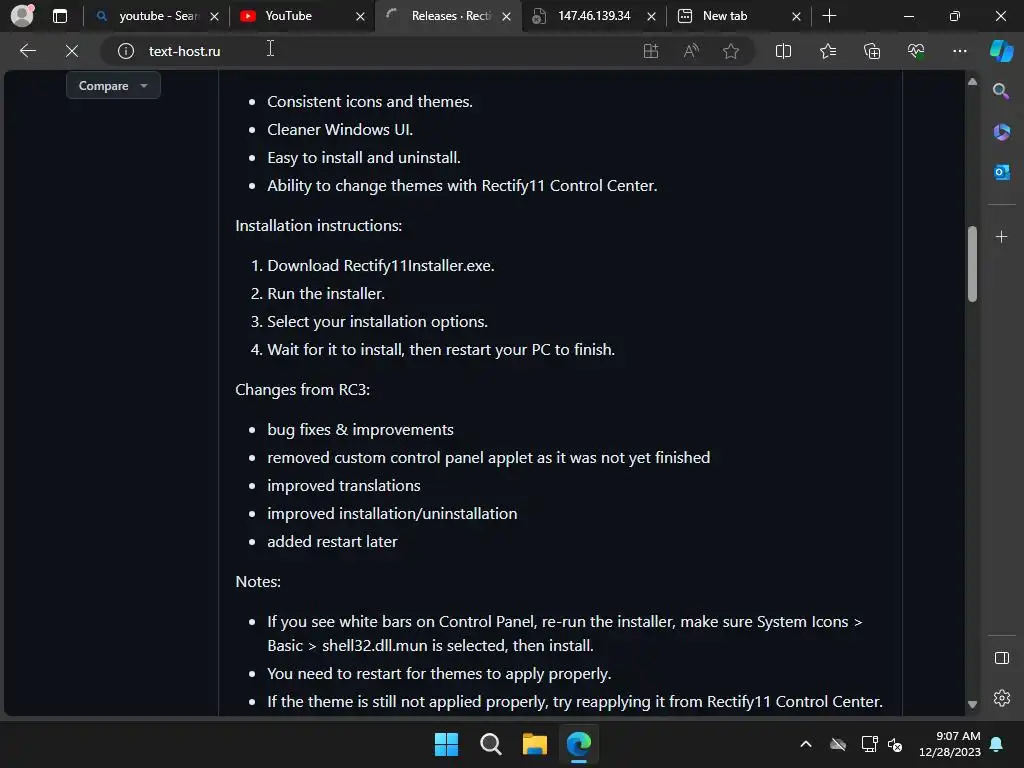The height and width of the screenshot is (768, 1024).
Task: Open taskbar Search
Action: click(x=490, y=744)
